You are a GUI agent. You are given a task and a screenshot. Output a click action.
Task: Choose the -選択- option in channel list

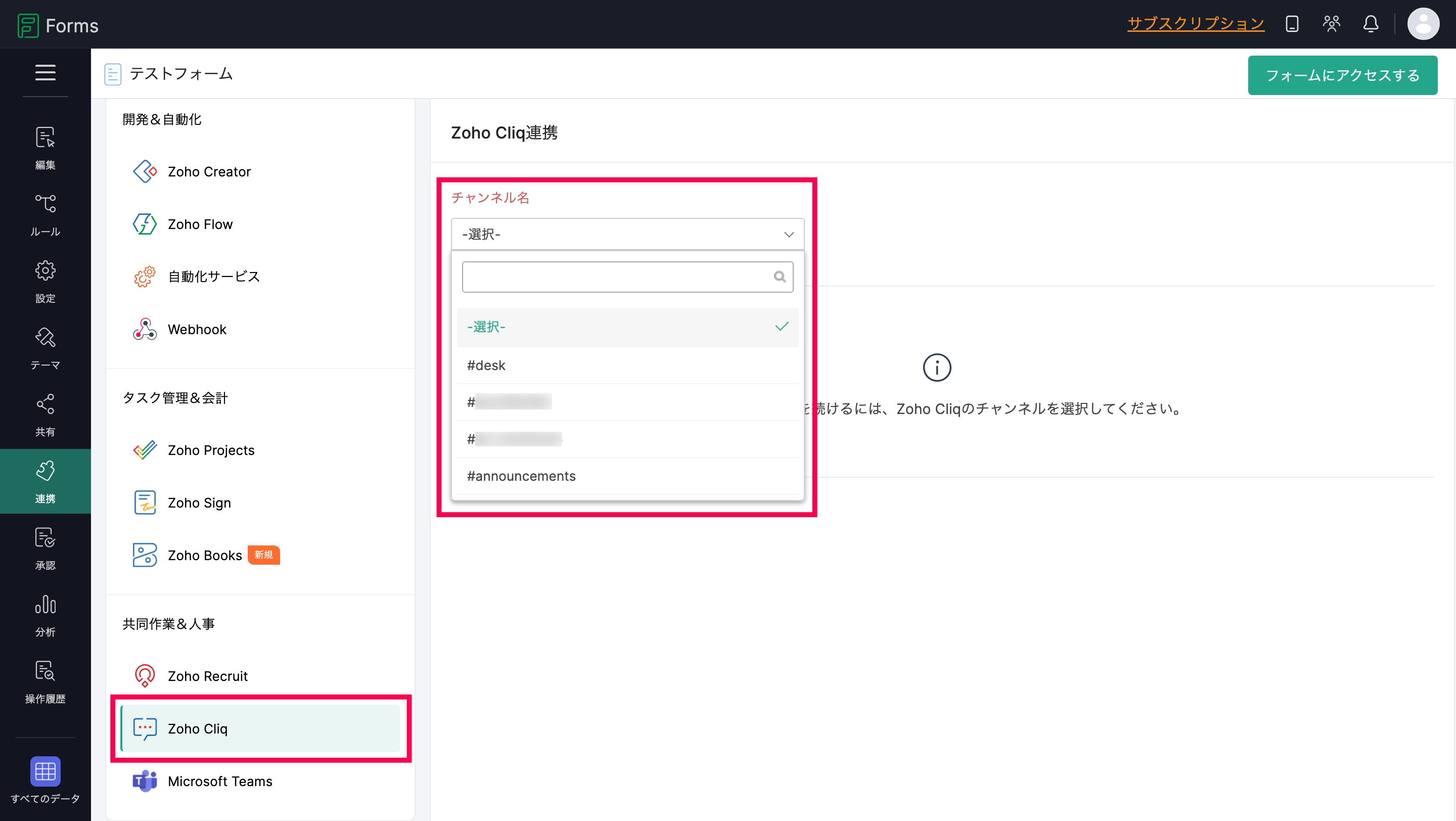tap(627, 327)
